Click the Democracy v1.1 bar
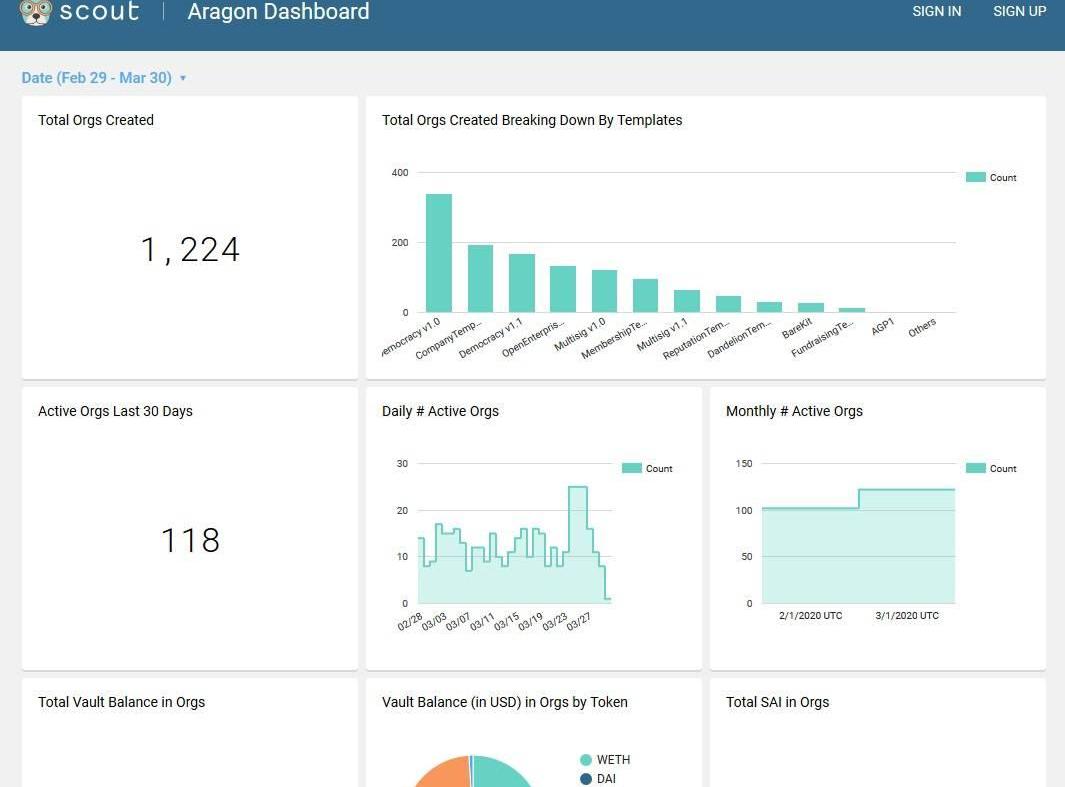 522,283
